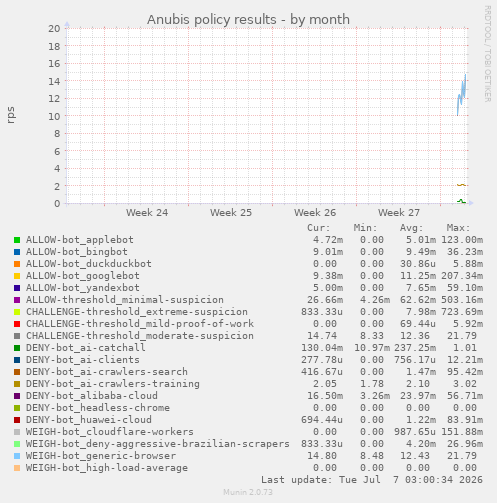
Task: Click the 'Cur:' column header
Action: pos(319,228)
